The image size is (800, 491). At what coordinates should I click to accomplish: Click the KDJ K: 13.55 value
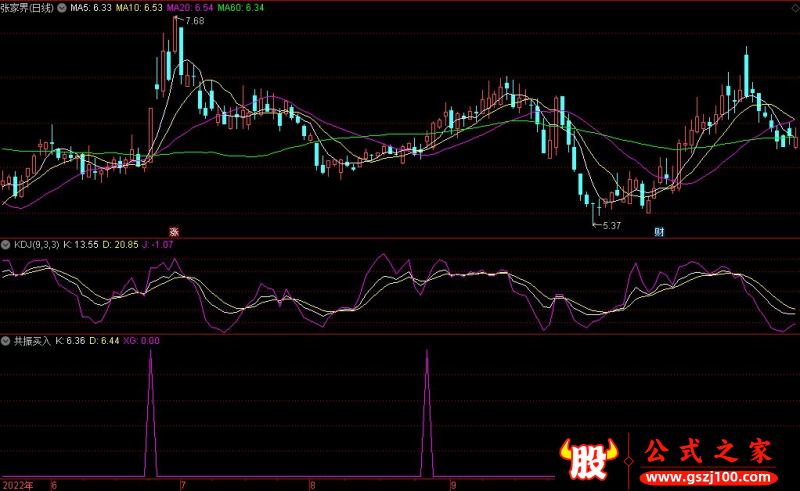(81, 245)
